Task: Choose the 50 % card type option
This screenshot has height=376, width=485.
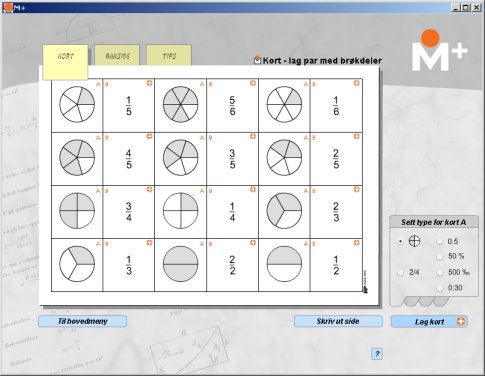Action: tap(440, 257)
